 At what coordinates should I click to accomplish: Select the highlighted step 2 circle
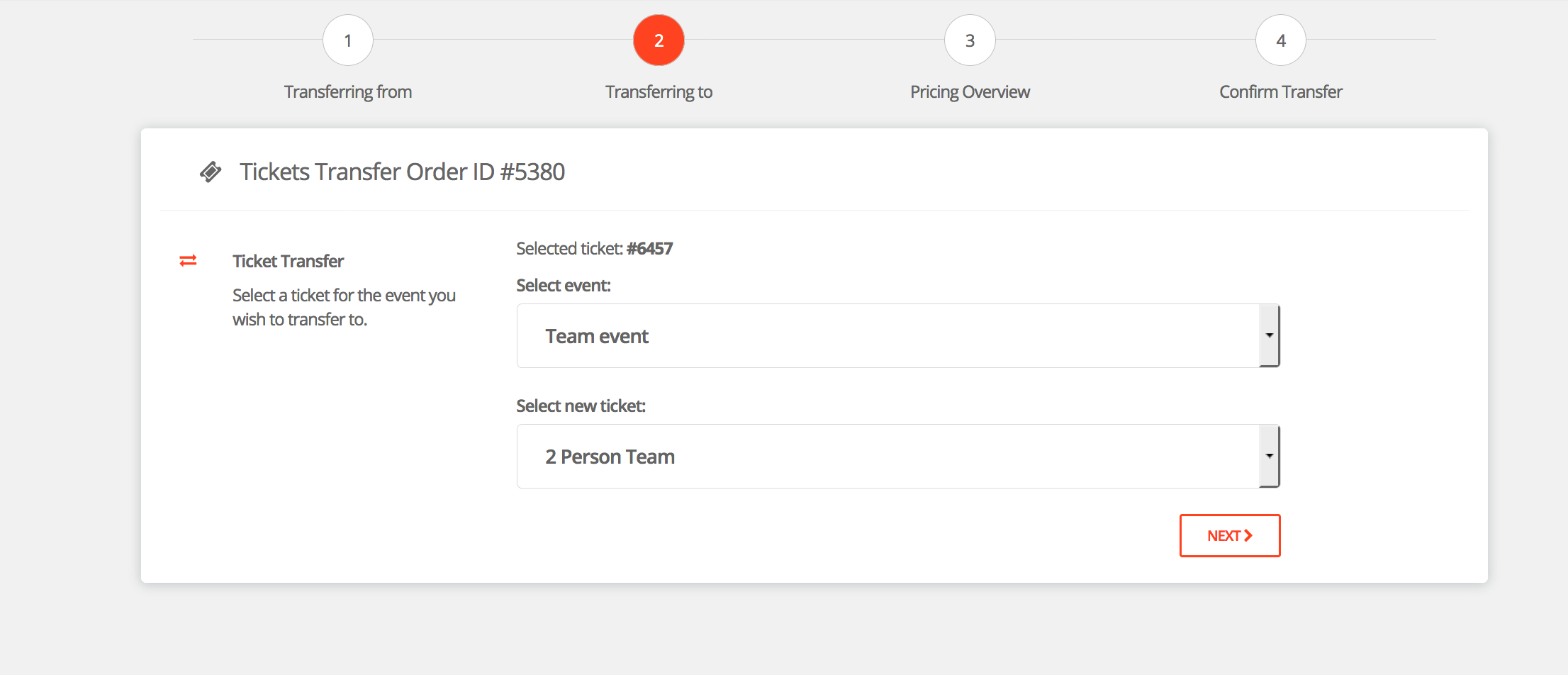coord(659,40)
